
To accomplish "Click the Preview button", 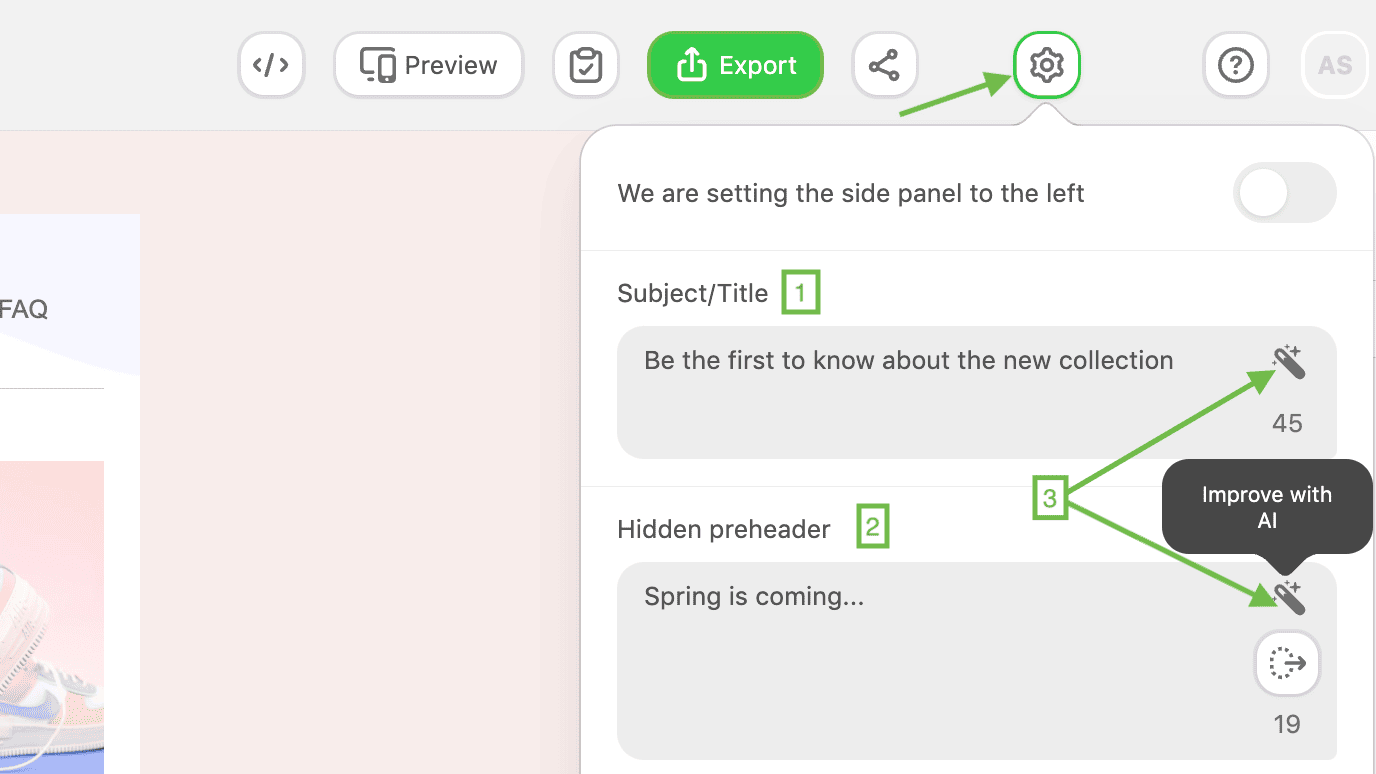I will coord(428,65).
